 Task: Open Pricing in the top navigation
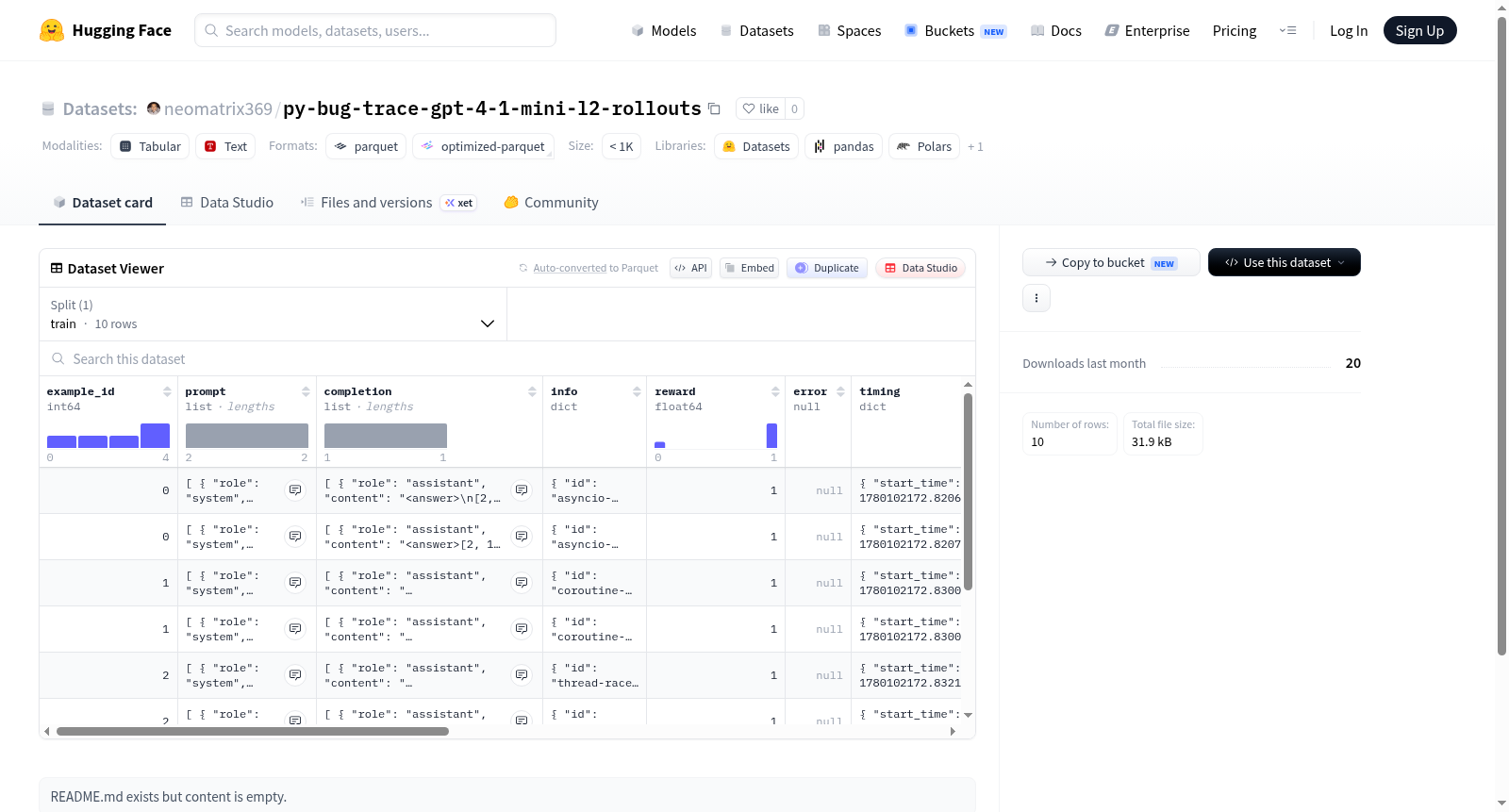(x=1235, y=30)
